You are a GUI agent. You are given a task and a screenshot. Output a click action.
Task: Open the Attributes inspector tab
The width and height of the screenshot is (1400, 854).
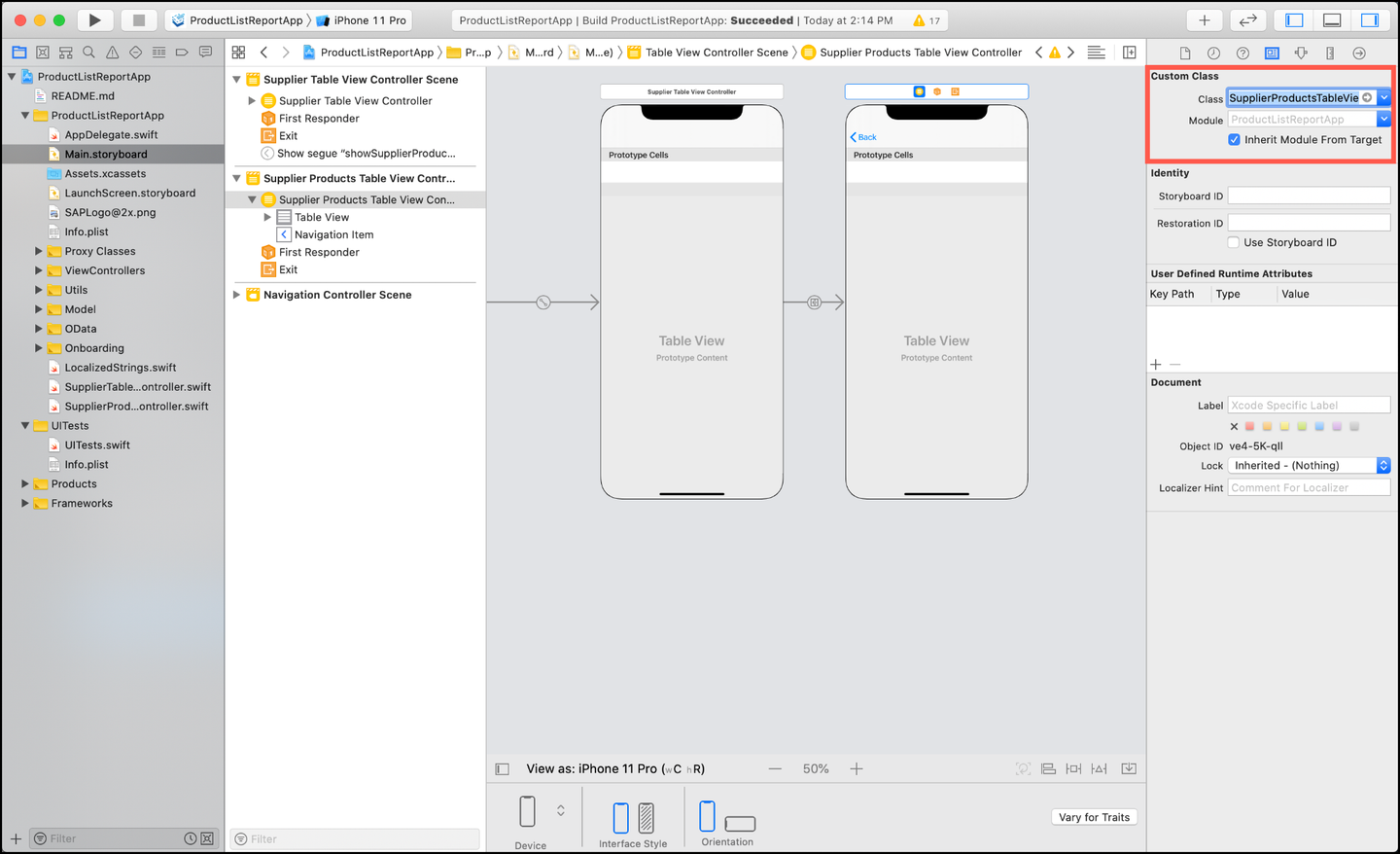click(1301, 53)
